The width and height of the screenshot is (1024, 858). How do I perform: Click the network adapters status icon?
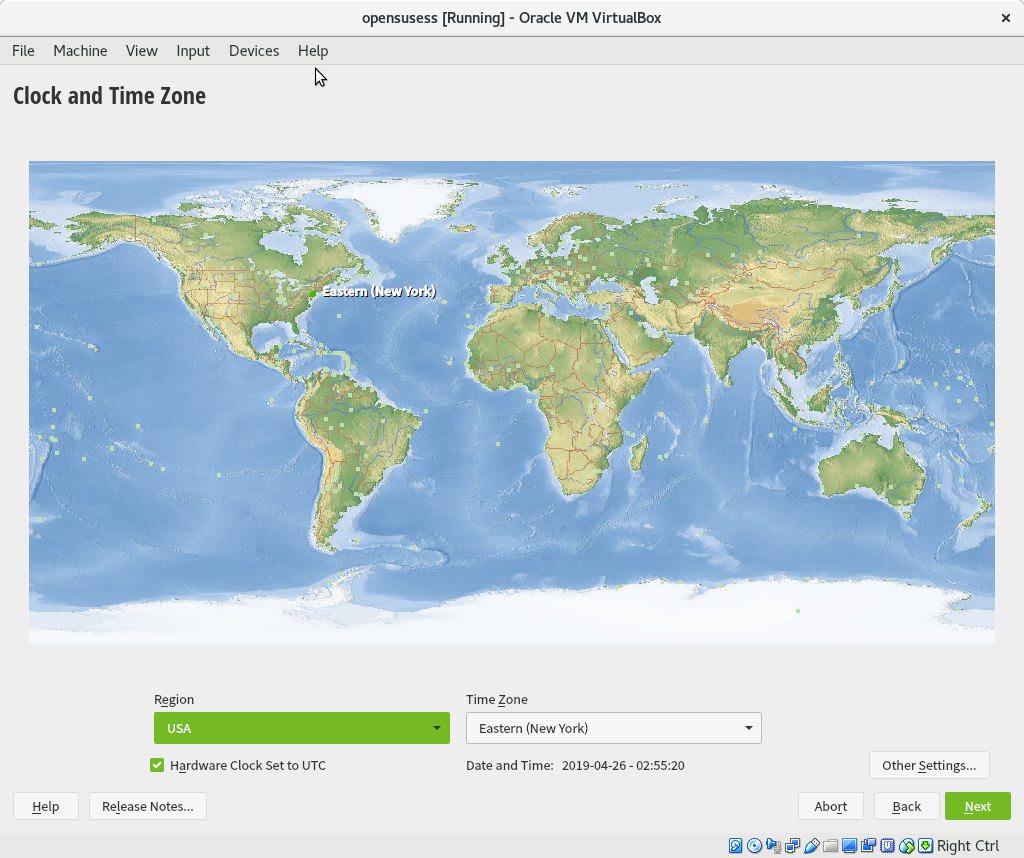point(793,846)
